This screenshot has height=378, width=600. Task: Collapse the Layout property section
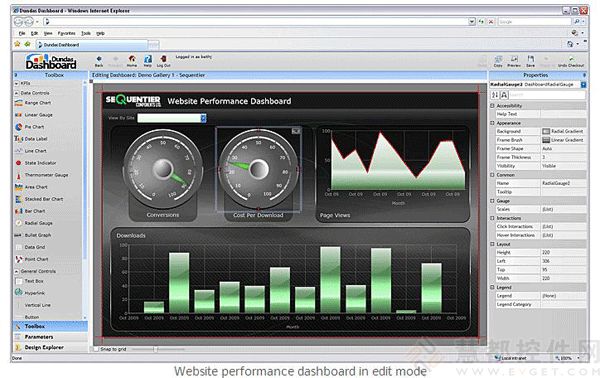[x=492, y=244]
